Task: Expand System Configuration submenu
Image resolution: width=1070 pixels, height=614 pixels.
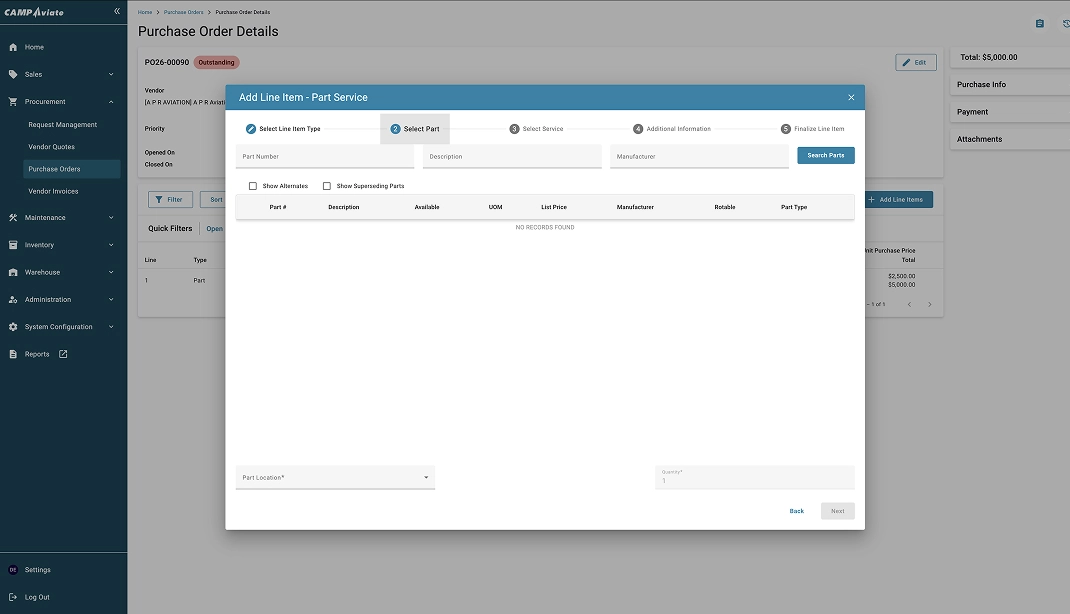Action: tap(111, 327)
